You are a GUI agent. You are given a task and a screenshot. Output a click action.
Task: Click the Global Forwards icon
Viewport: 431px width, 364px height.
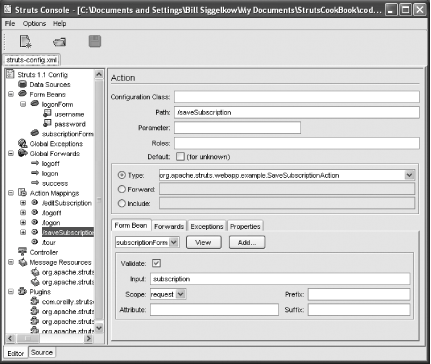point(23,153)
